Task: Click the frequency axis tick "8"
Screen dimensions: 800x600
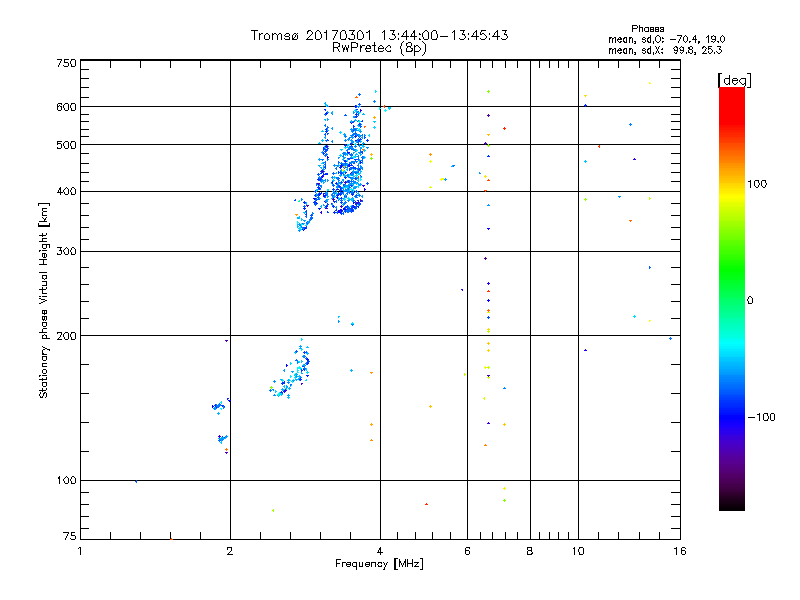Action: pos(530,551)
